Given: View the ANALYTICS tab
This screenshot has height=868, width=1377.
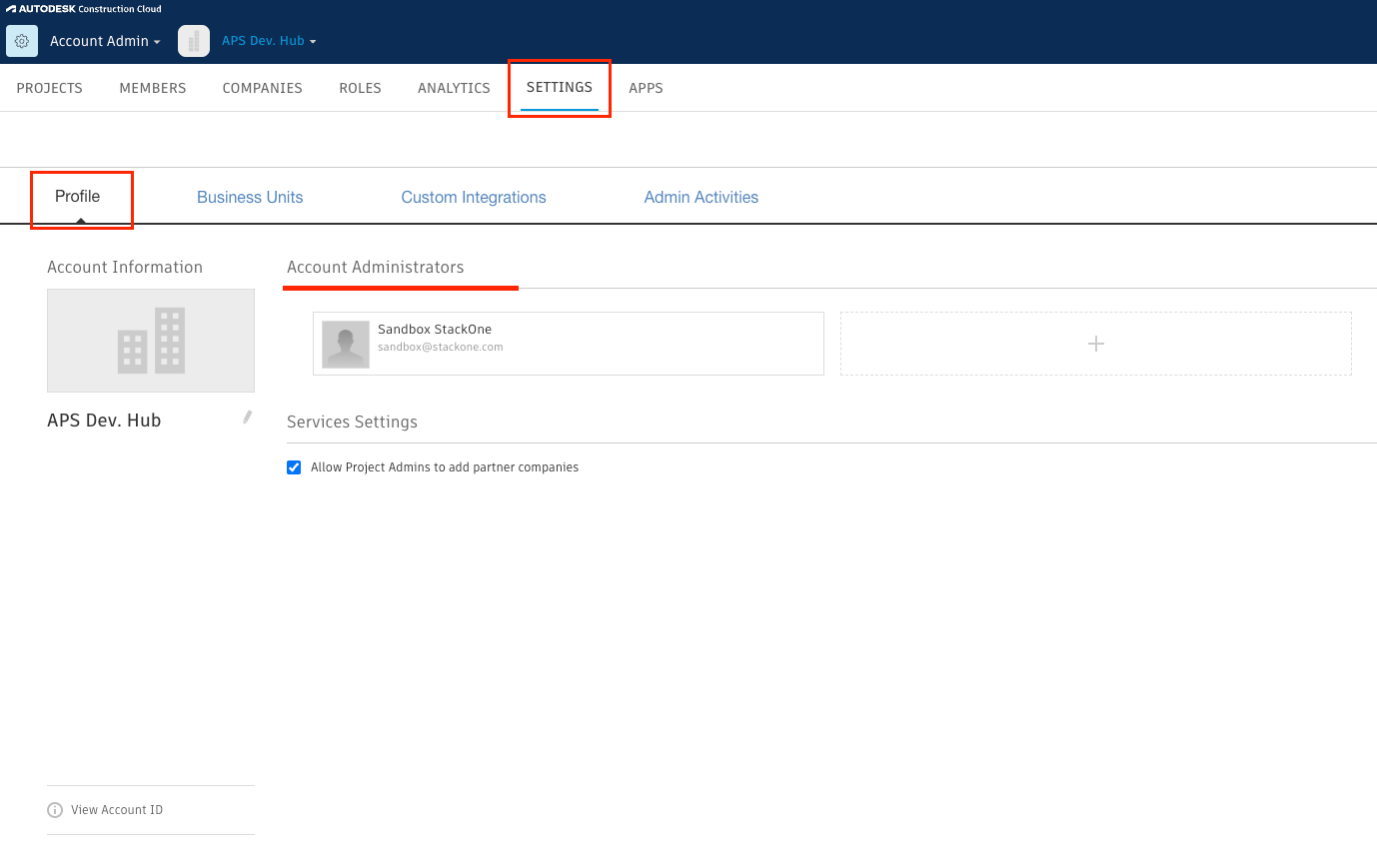Looking at the screenshot, I should click(454, 88).
